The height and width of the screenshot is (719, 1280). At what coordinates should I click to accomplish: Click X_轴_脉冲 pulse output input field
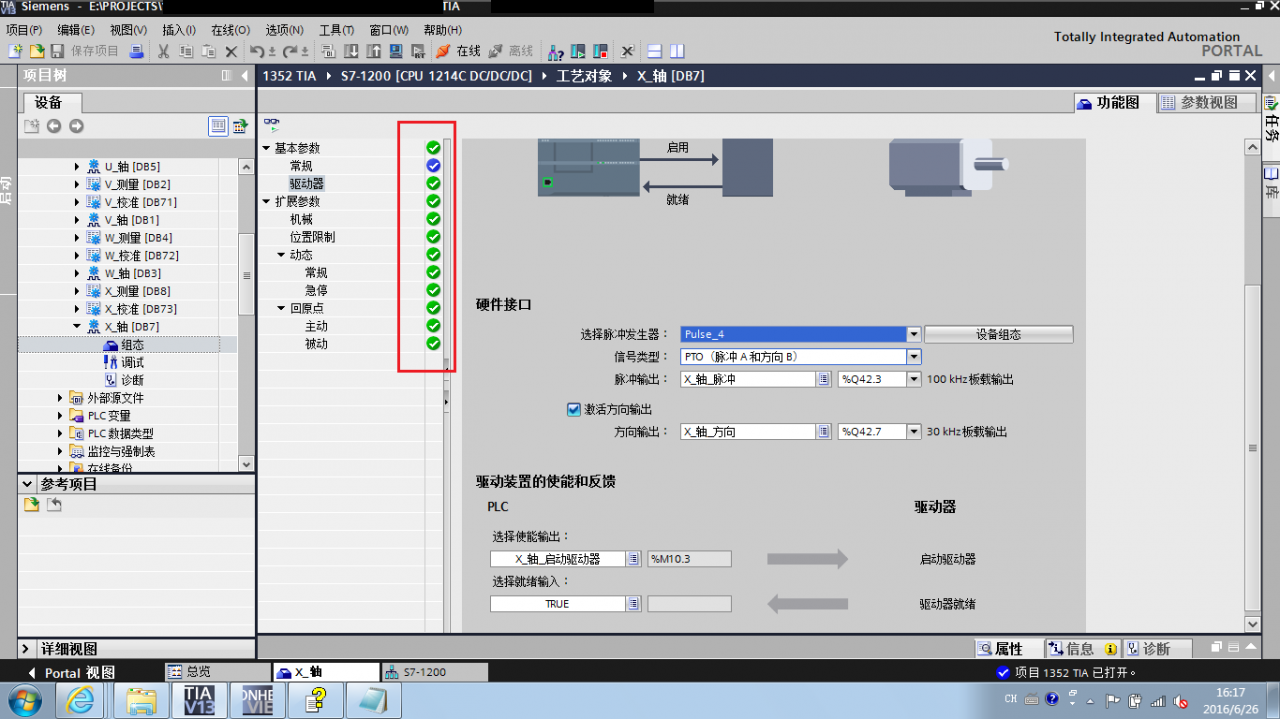click(x=748, y=379)
